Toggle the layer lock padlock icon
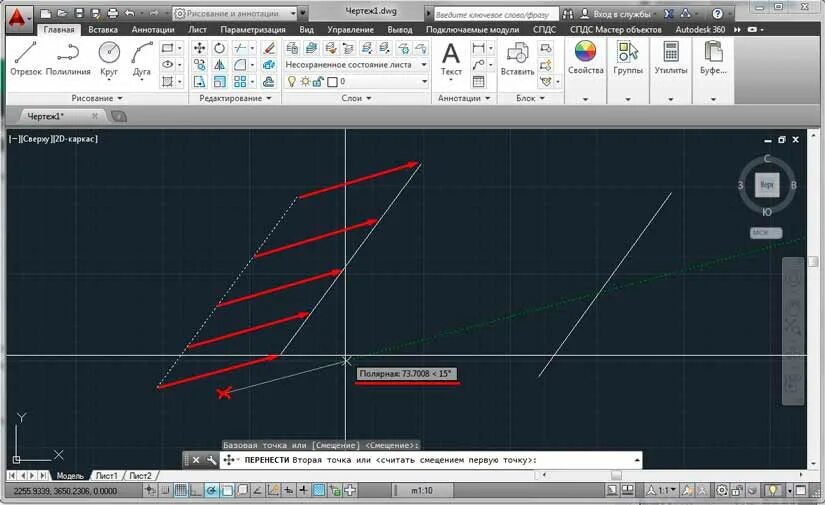This screenshot has height=505, width=825. pos(318,82)
